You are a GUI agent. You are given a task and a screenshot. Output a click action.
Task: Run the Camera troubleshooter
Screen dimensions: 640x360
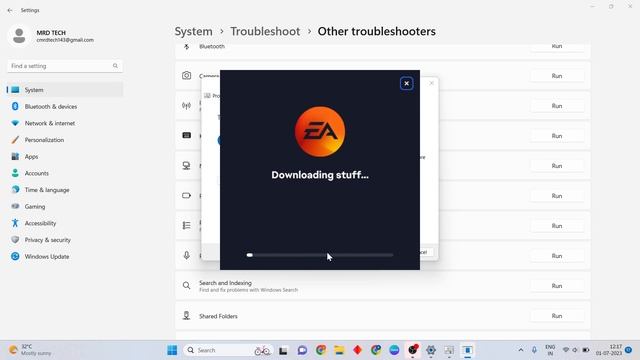(557, 76)
